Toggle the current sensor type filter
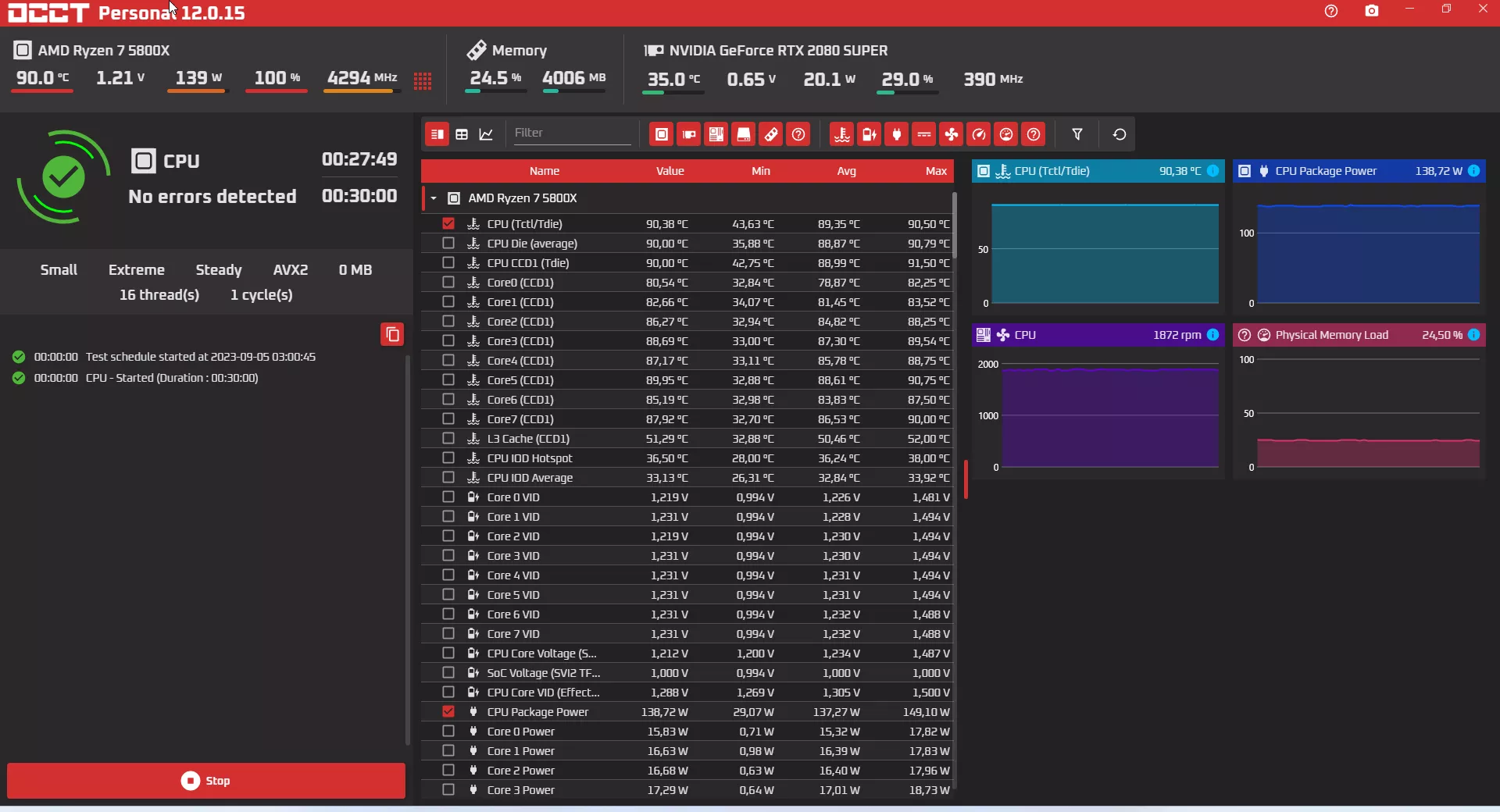Screen dimensions: 1500x812 [x=924, y=134]
